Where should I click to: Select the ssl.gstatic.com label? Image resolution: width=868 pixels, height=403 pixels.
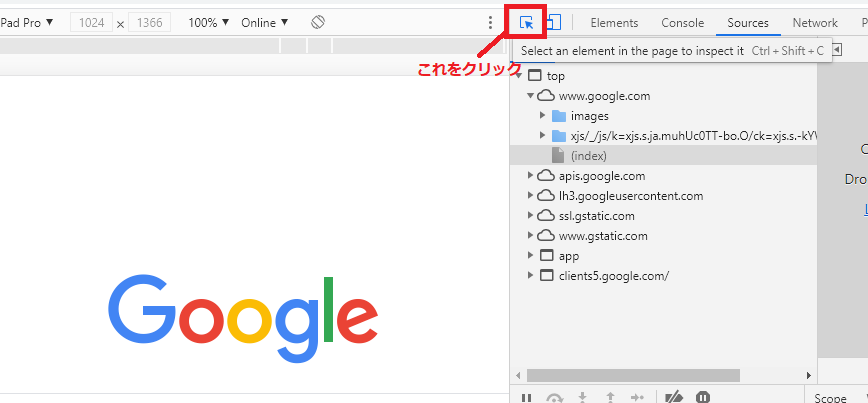tap(597, 216)
